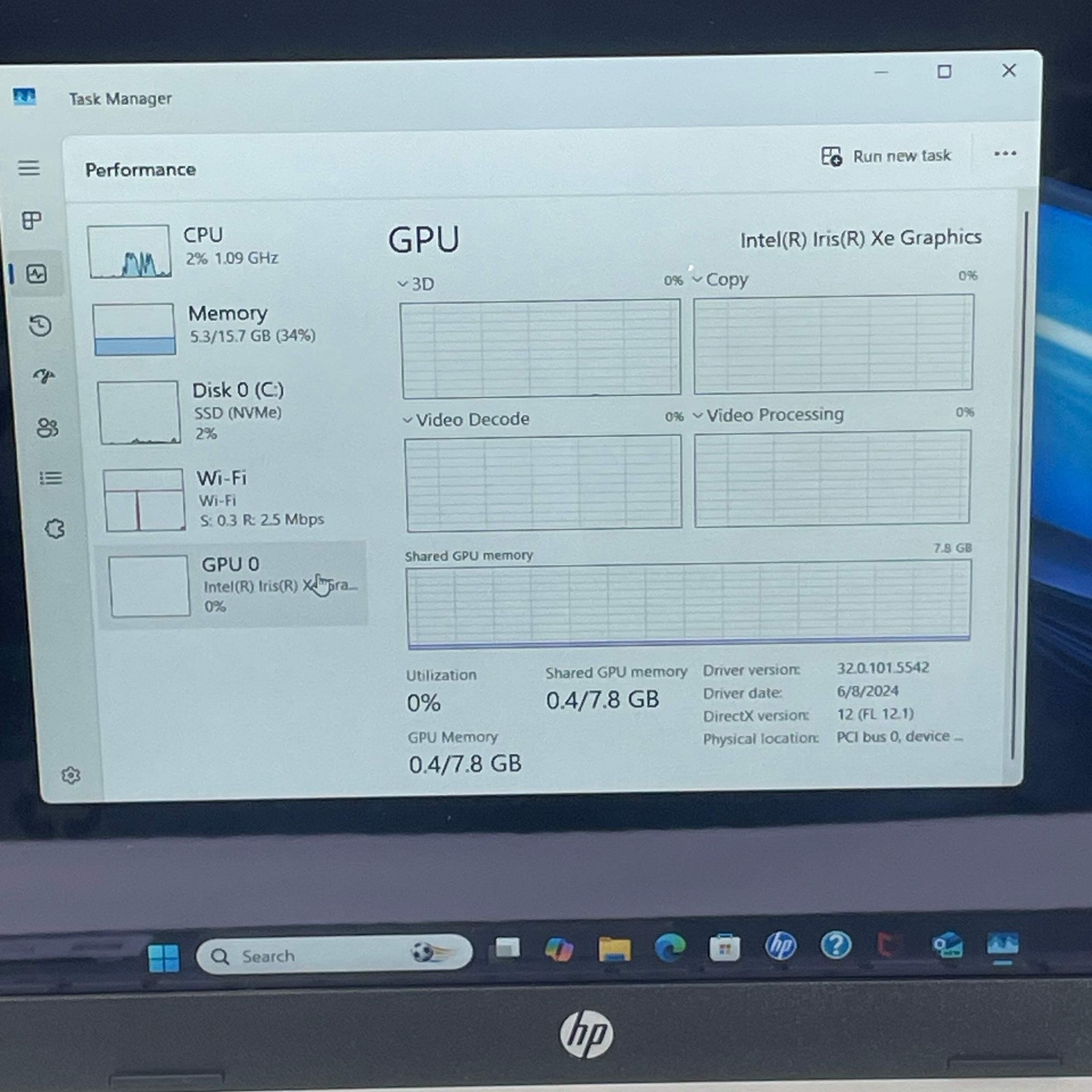This screenshot has height=1092, width=1092.
Task: Click the Task Manager taskbar icon
Action: click(1003, 945)
